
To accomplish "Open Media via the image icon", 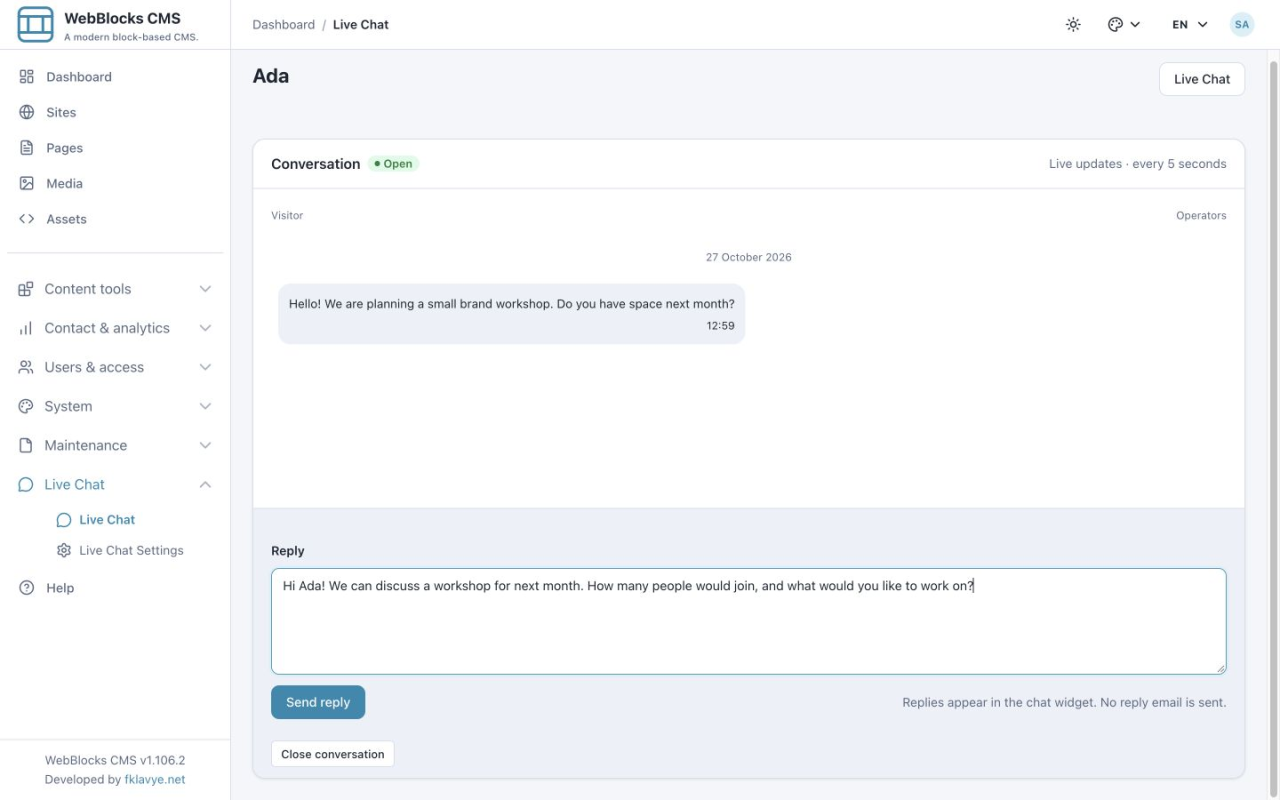I will click(27, 183).
